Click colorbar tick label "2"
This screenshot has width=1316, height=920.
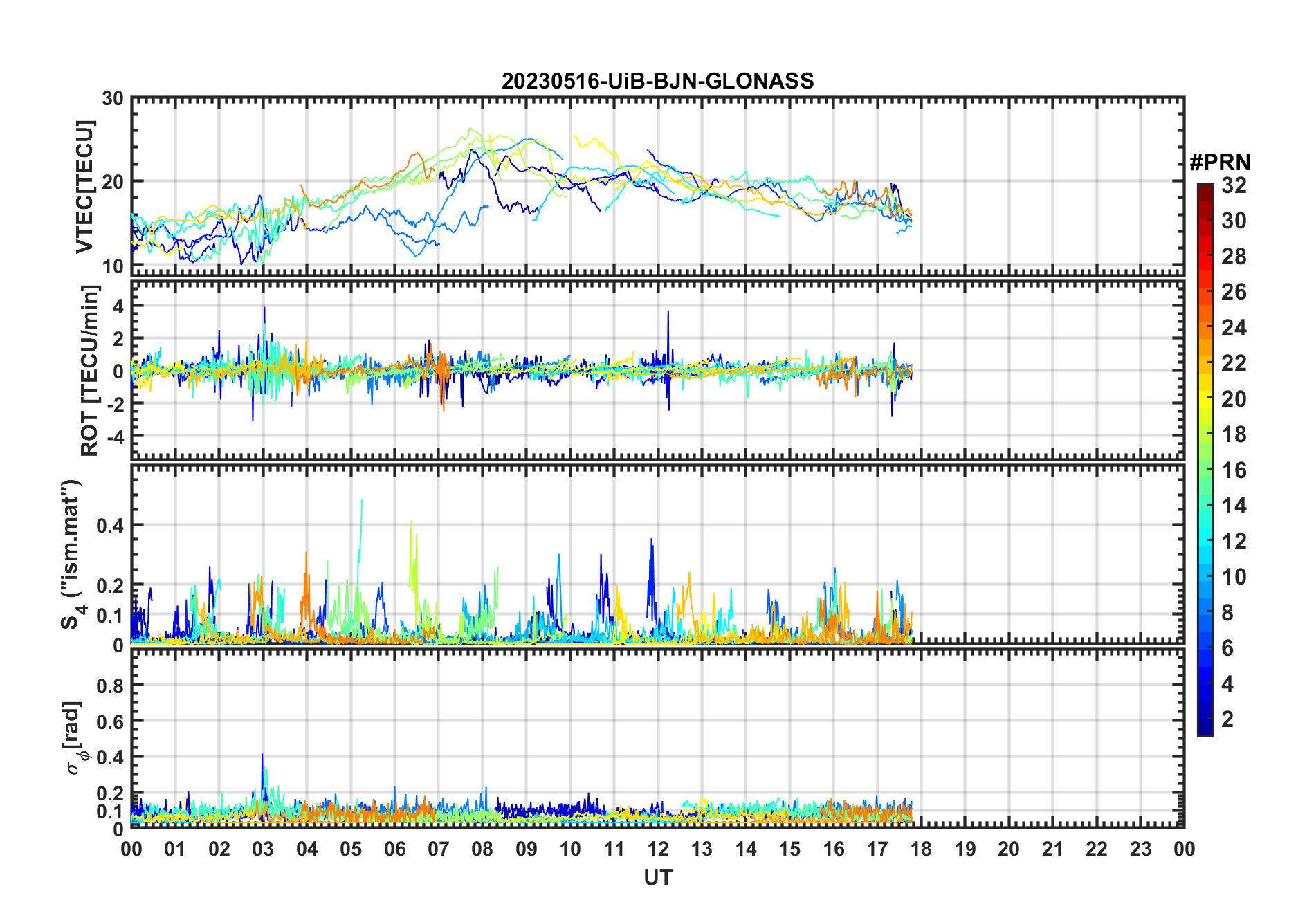coord(1227,719)
